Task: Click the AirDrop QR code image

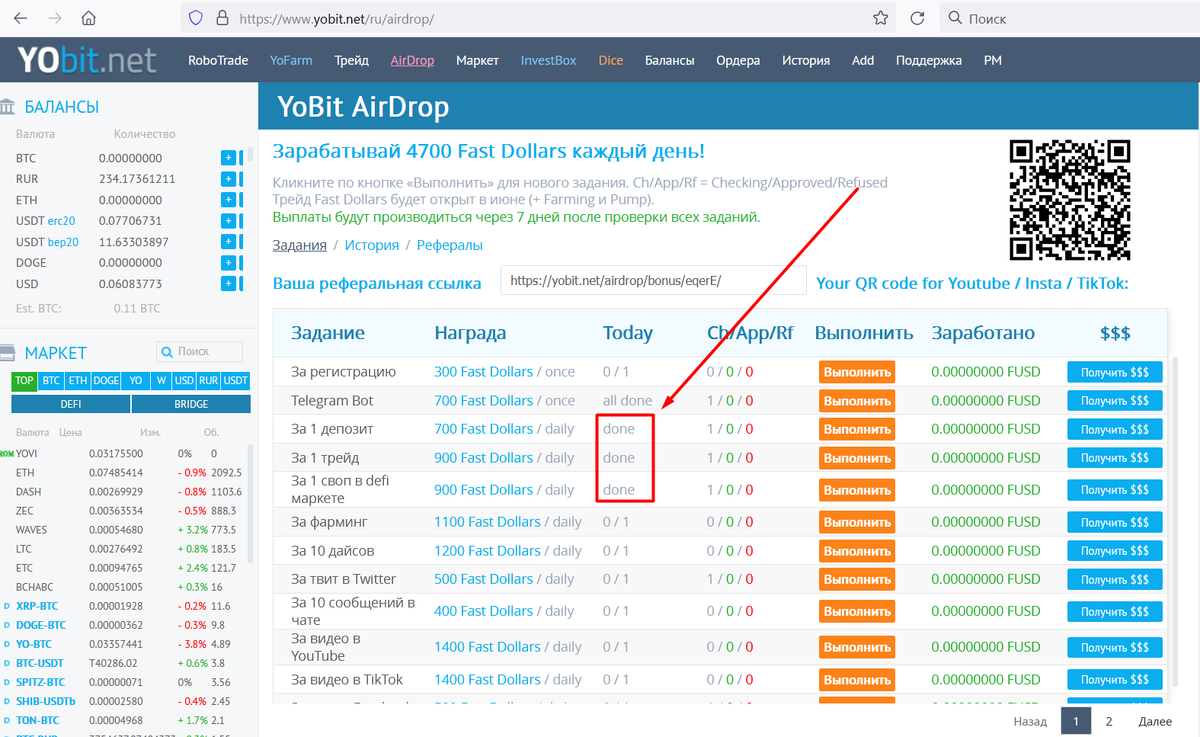Action: click(x=1069, y=200)
